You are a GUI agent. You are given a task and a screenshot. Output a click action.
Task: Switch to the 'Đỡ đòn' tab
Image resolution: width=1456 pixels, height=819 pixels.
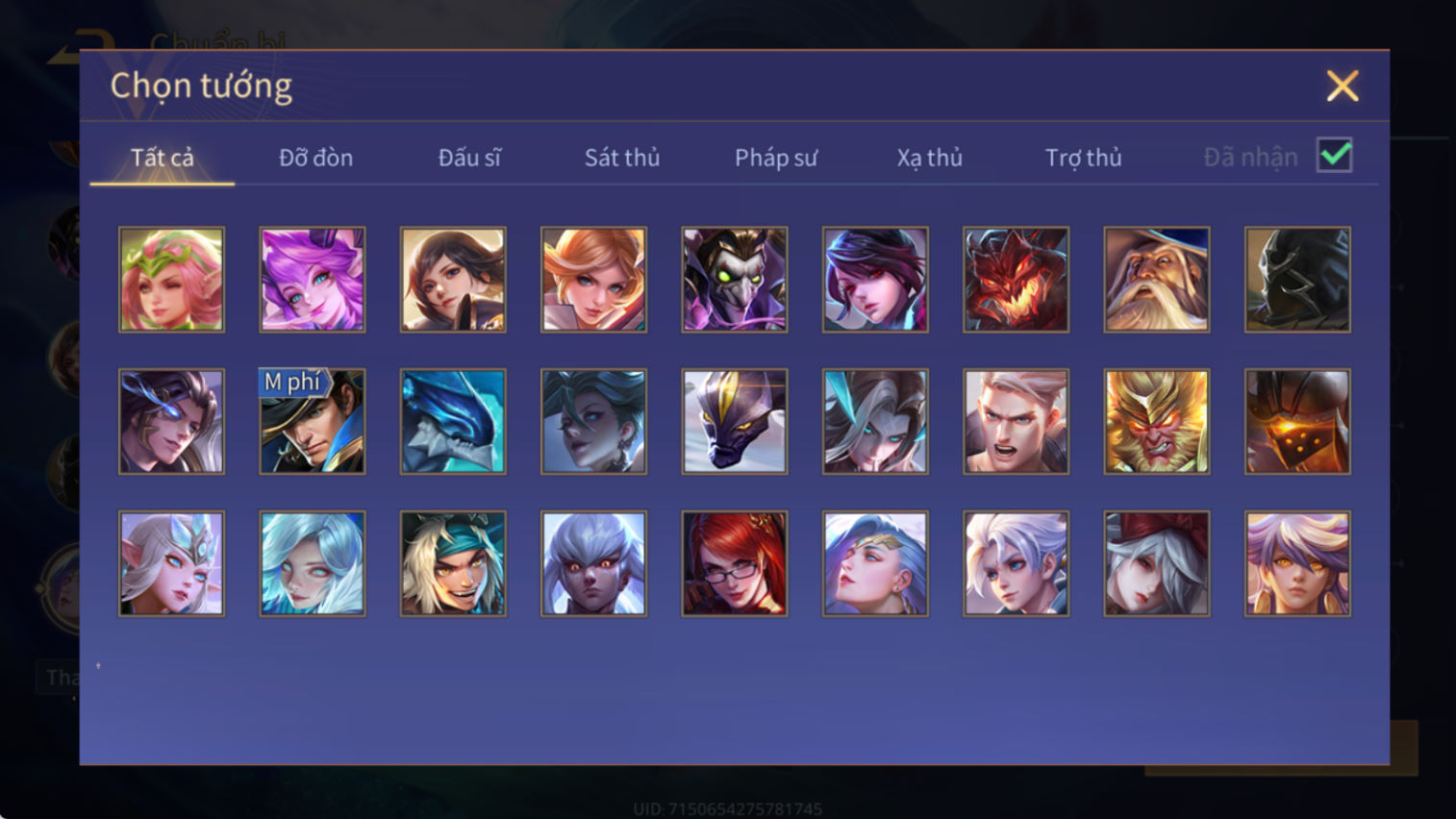pos(315,158)
